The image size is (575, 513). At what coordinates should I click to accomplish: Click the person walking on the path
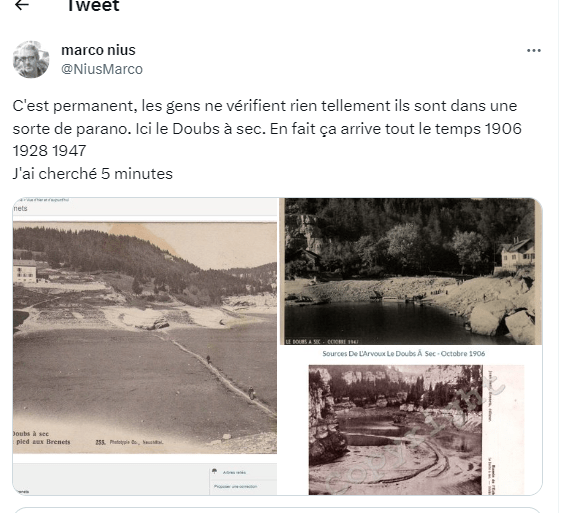tap(208, 359)
